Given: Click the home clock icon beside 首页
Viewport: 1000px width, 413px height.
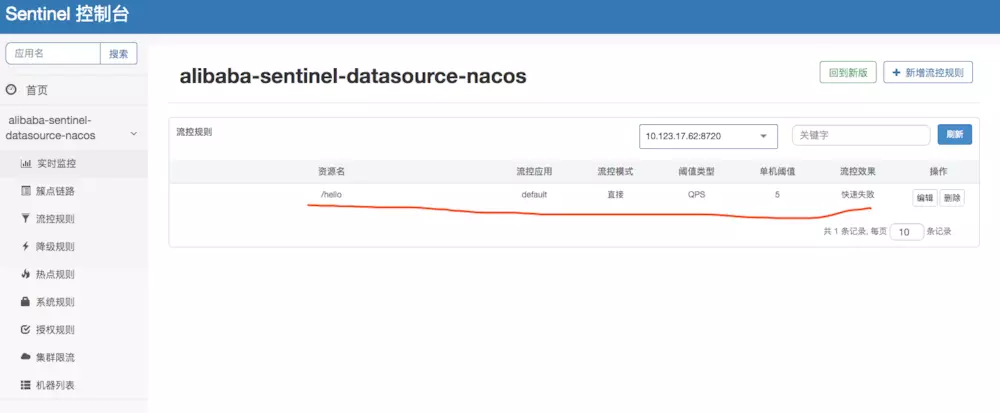Looking at the screenshot, I should click(x=11, y=91).
